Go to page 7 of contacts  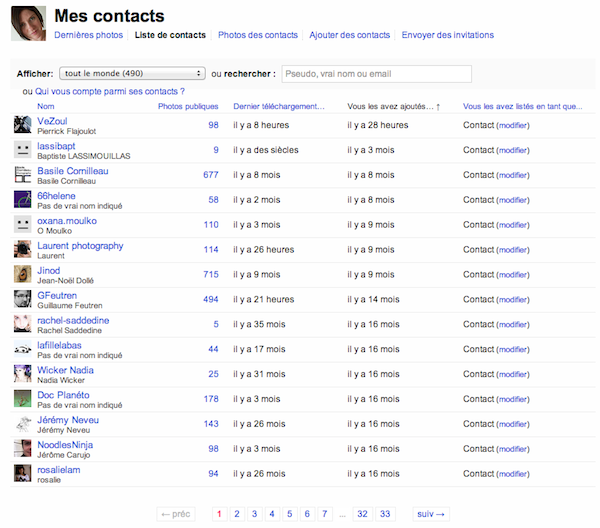(x=324, y=514)
